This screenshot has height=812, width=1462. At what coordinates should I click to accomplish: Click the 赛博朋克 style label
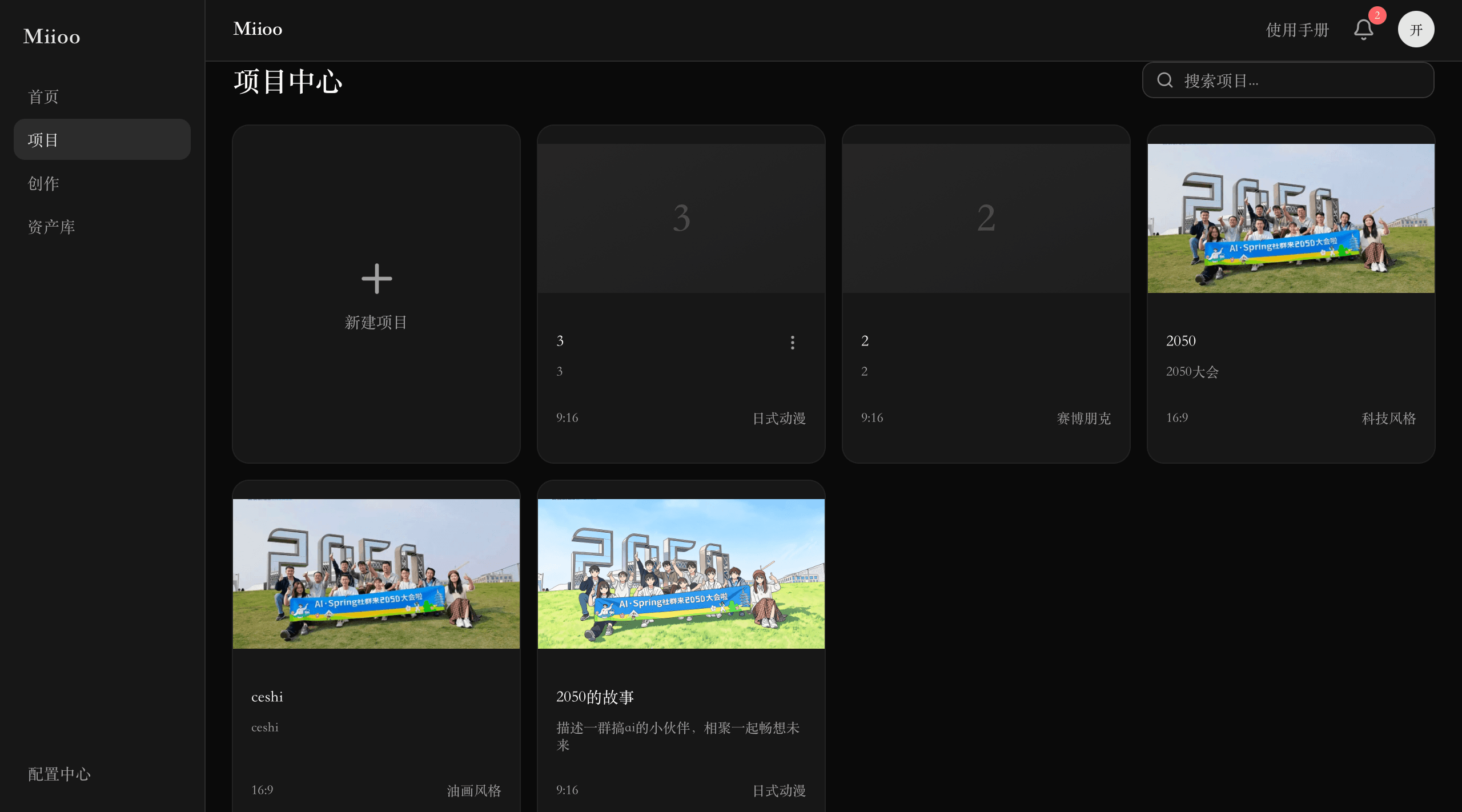point(1083,418)
